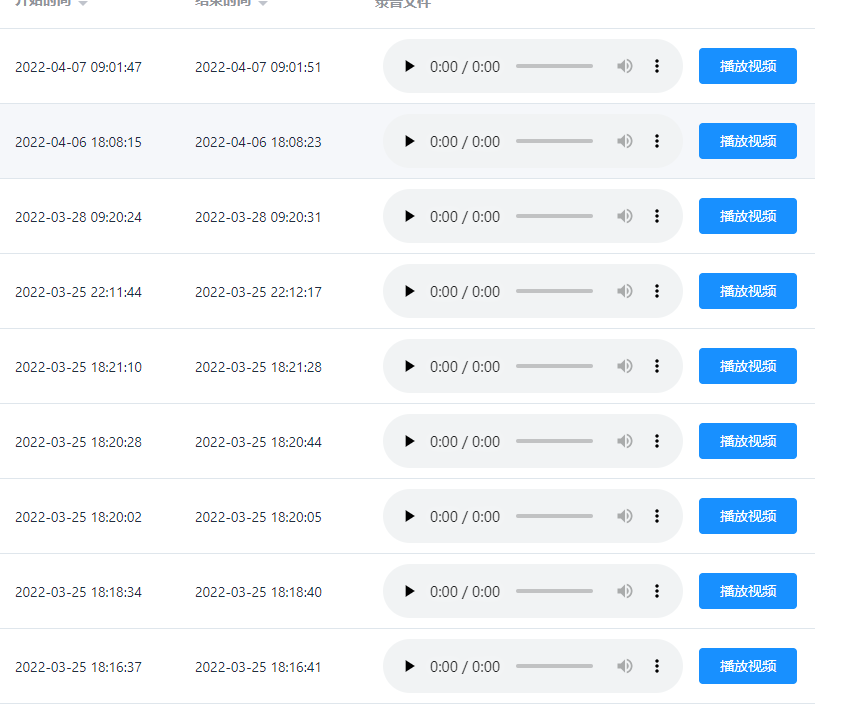
Task: Mute audio in the 2022-03-25 18:20:28 row
Action: pyautogui.click(x=624, y=441)
